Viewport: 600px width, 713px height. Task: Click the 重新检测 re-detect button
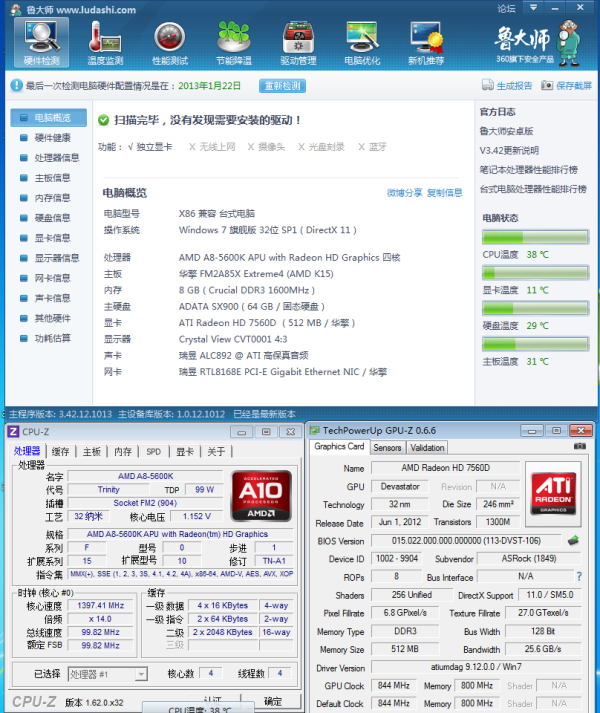(282, 85)
